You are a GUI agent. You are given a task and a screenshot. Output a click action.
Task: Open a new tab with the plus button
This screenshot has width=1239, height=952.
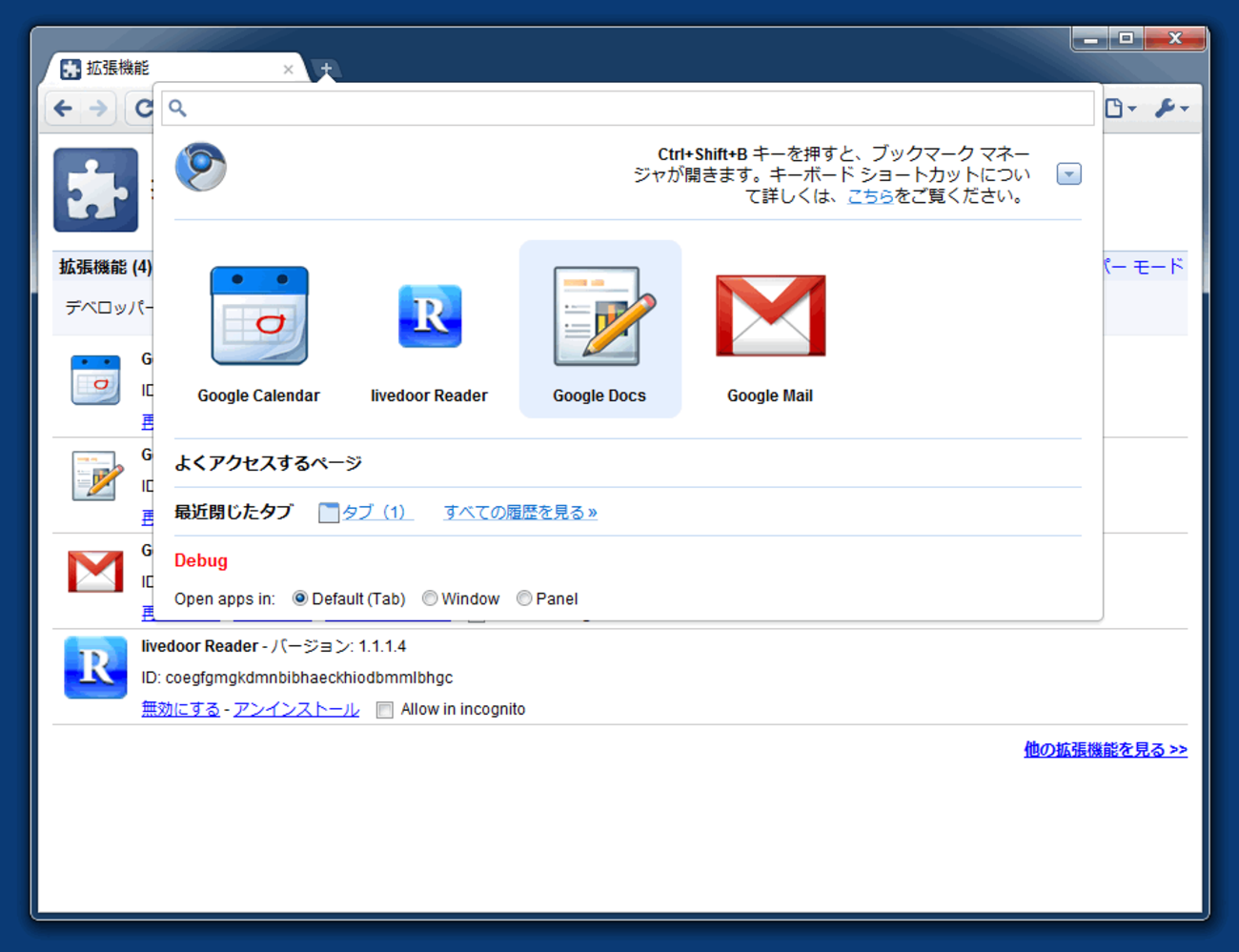[326, 69]
